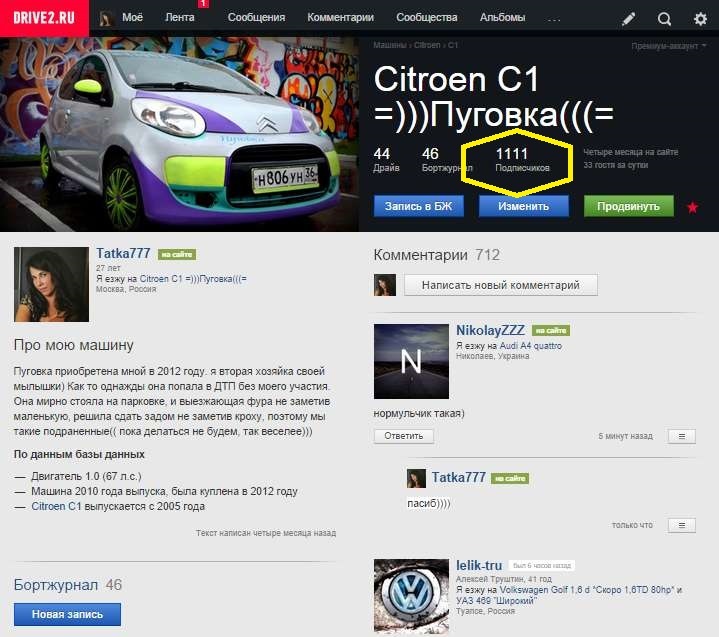Go to the Лента feed
This screenshot has width=719, height=637.
click(180, 17)
